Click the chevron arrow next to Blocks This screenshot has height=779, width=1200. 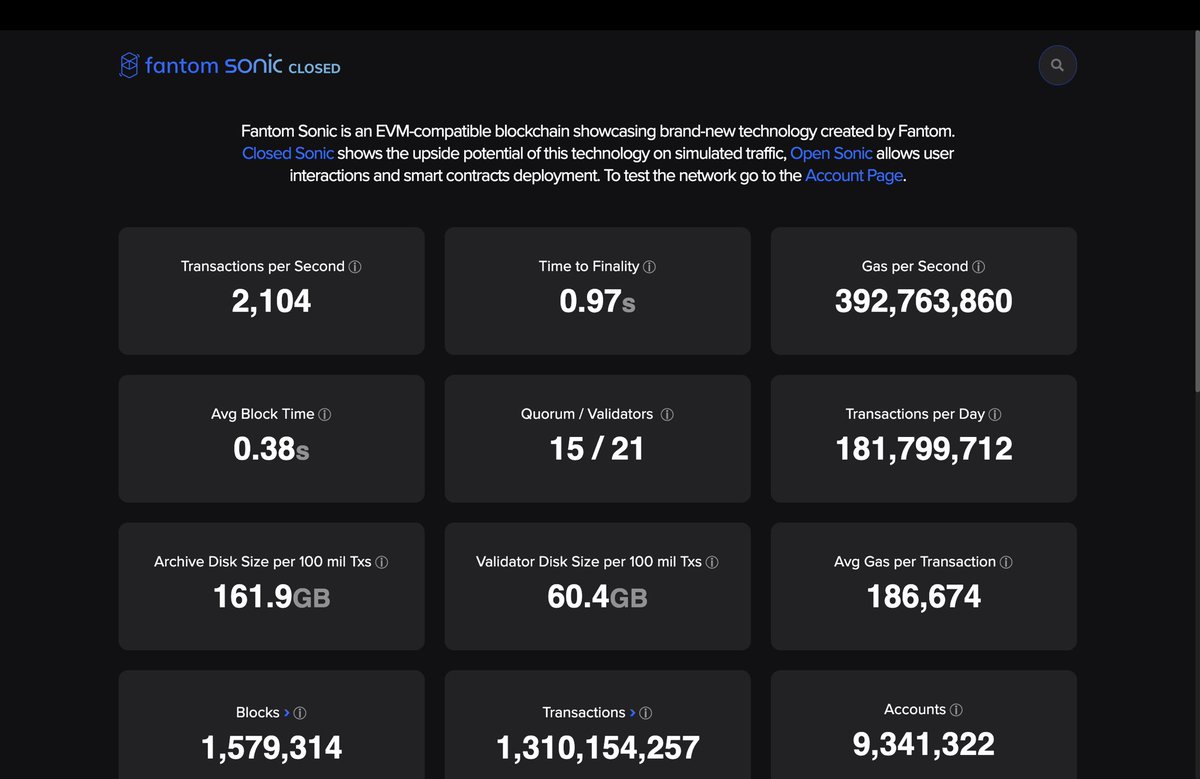[287, 713]
